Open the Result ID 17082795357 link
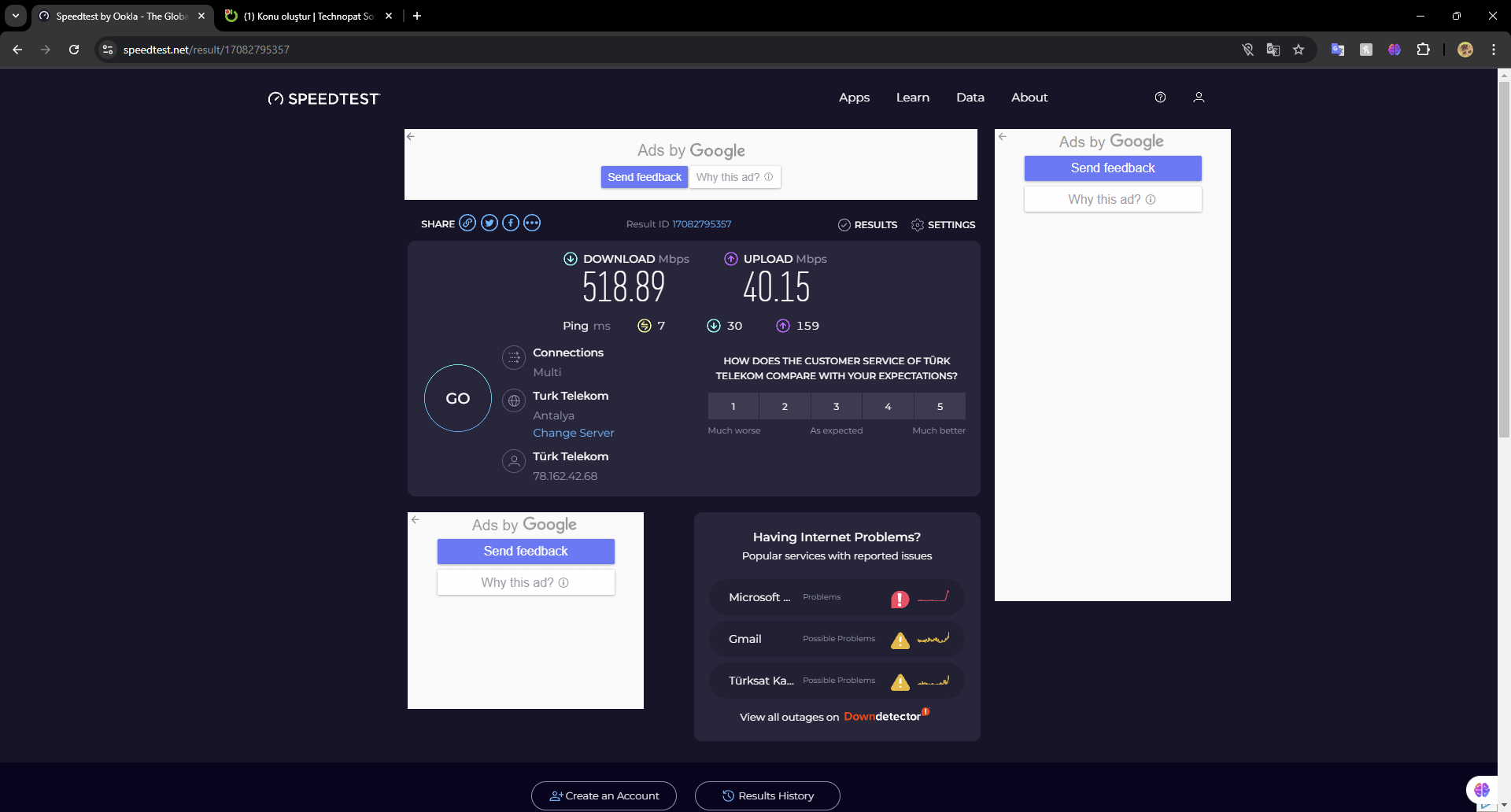Image resolution: width=1511 pixels, height=812 pixels. tap(701, 224)
